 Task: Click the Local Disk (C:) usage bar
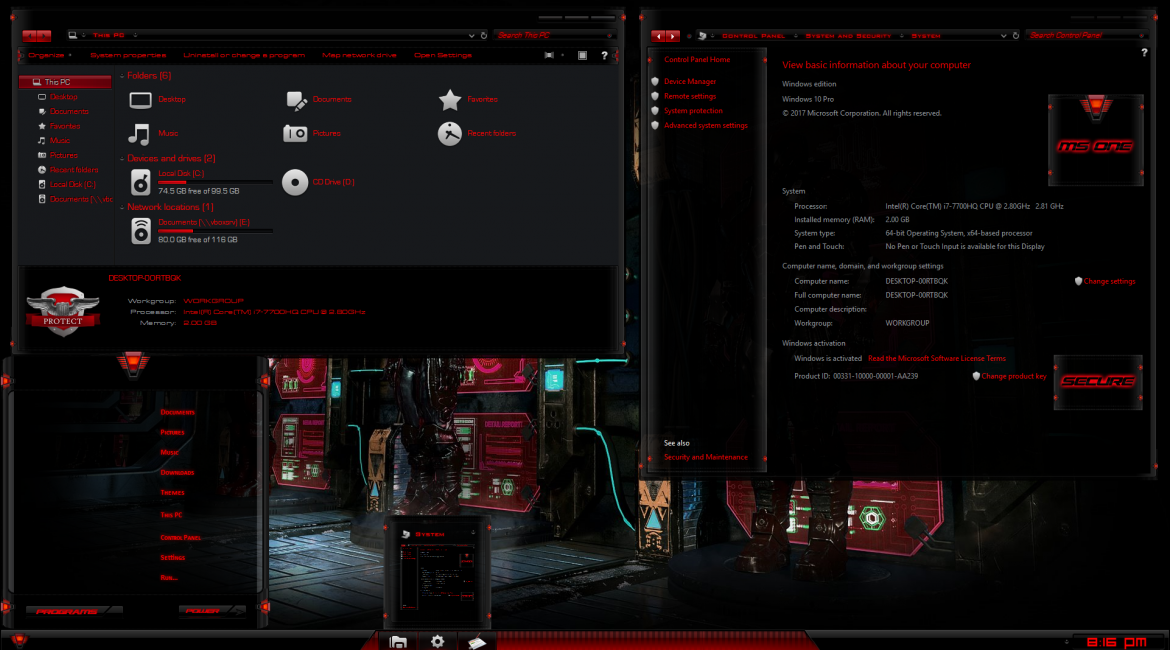[x=215, y=182]
